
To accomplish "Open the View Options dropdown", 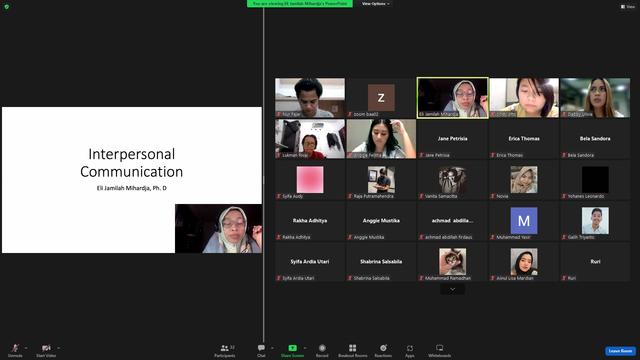I will coord(376,4).
